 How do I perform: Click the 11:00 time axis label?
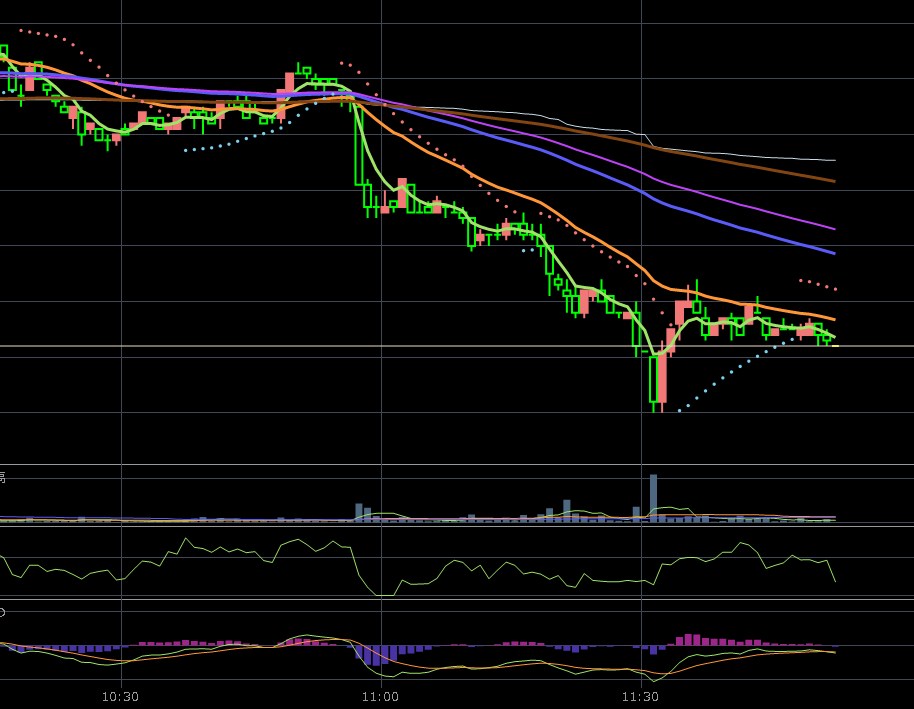380,696
